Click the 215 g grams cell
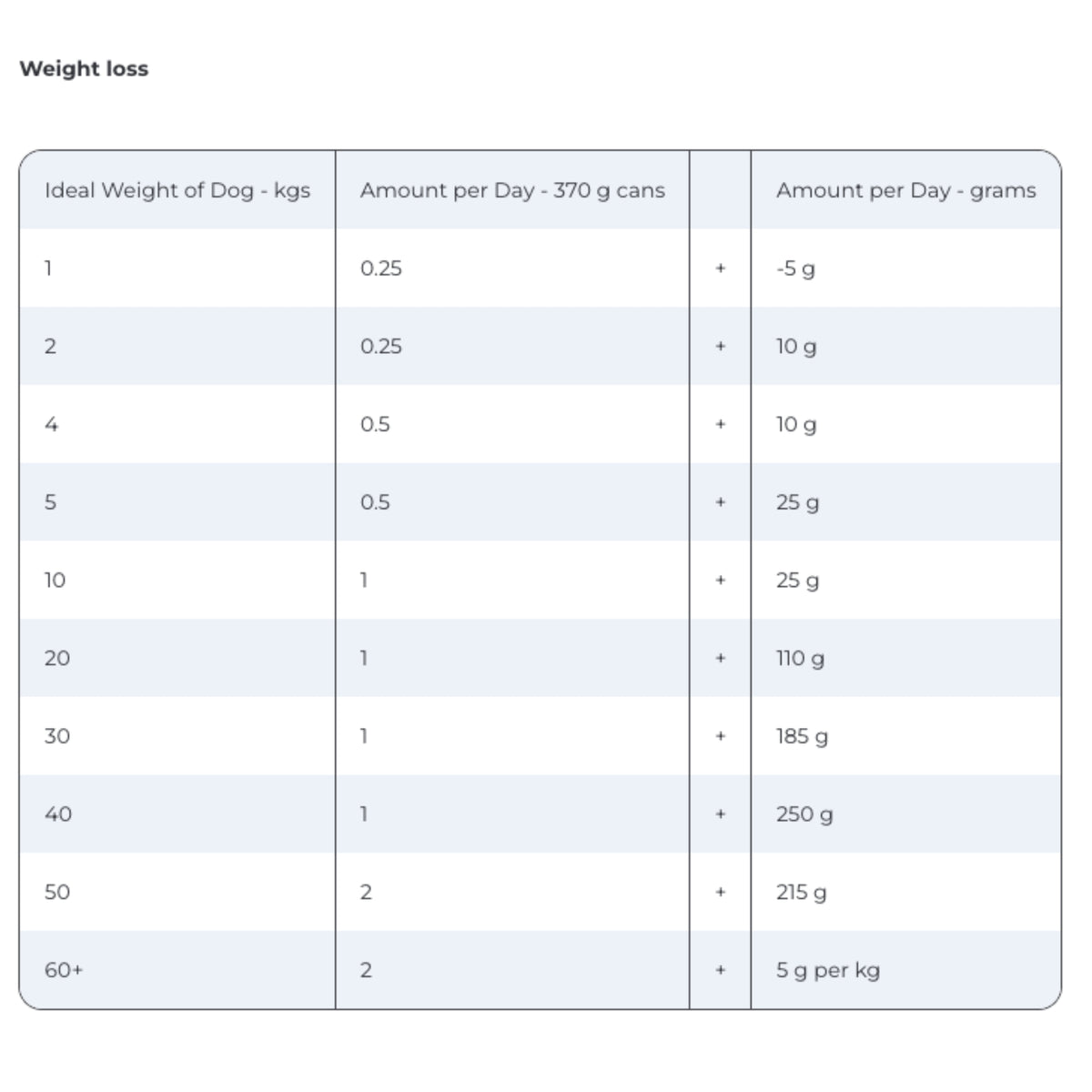 [802, 892]
